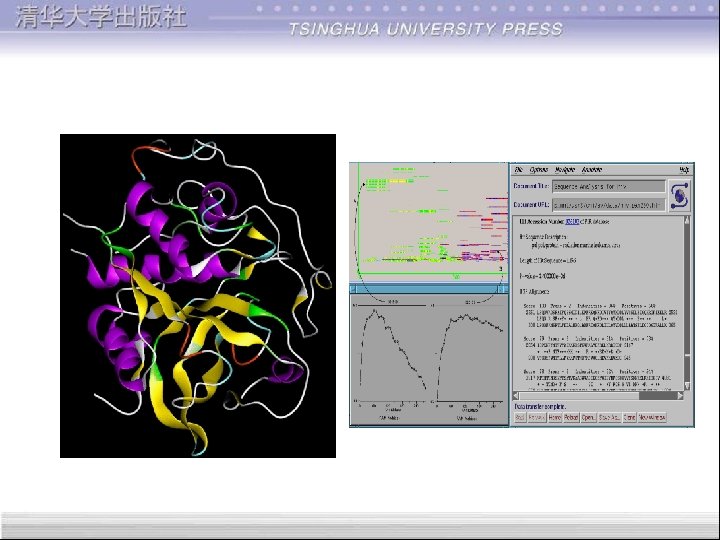Image resolution: width=720 pixels, height=540 pixels.
Task: Click the Forward button
Action: pyautogui.click(x=536, y=417)
